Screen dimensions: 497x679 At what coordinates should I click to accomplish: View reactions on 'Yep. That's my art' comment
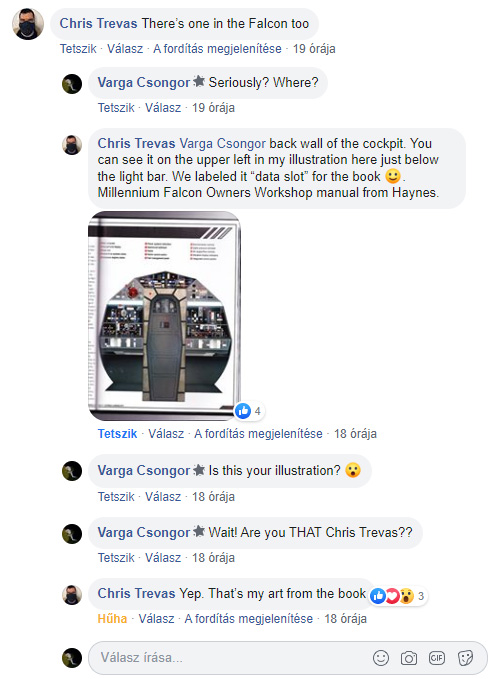click(397, 596)
